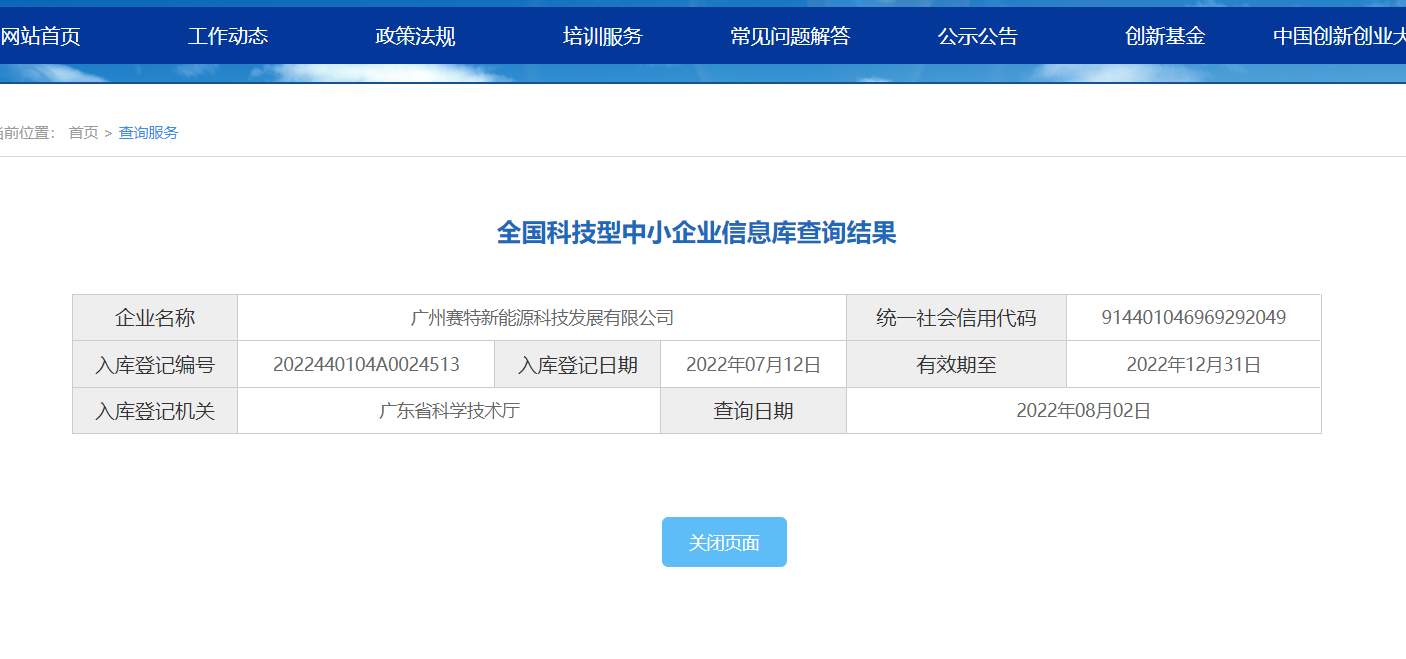
Task: Click the 创新基金 navigation item
Action: [x=1165, y=37]
